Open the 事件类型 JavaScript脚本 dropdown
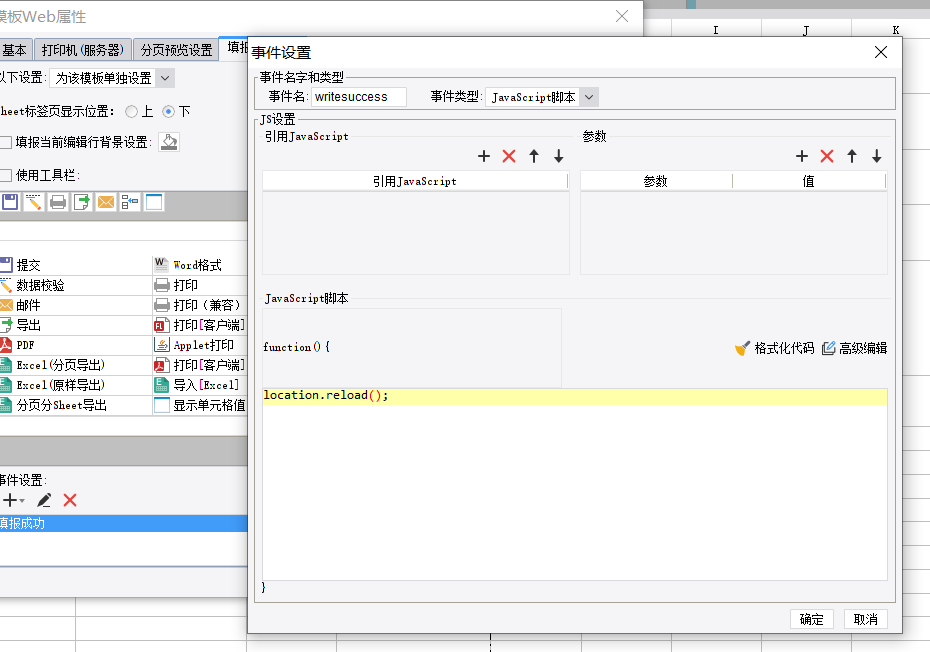The height and width of the screenshot is (652, 930). pos(588,97)
